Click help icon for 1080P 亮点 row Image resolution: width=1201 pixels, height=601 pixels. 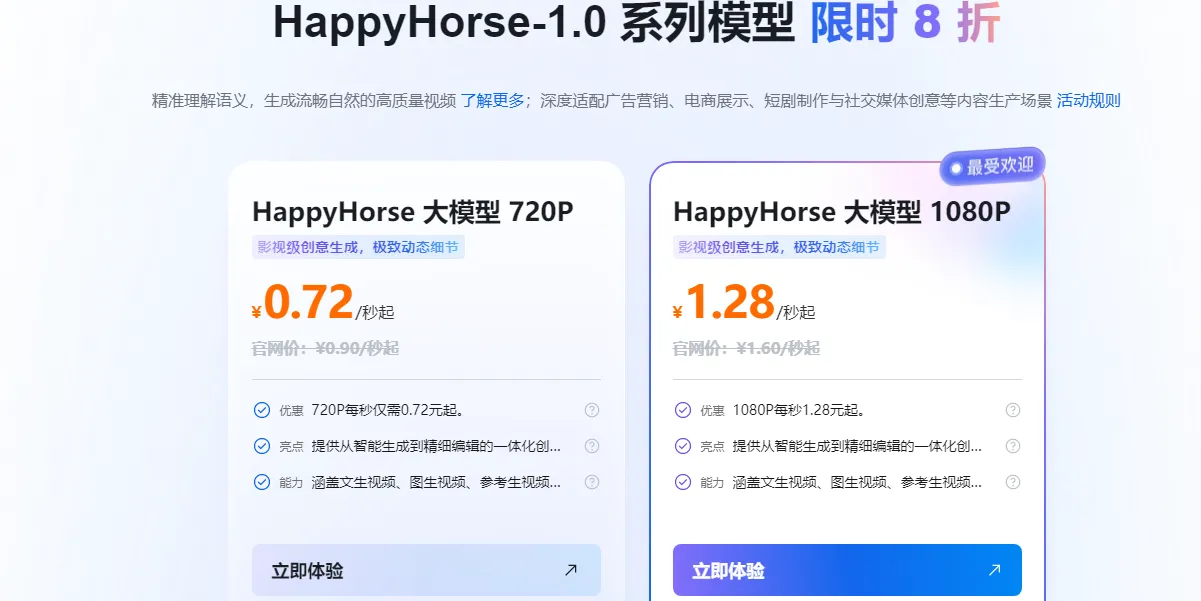point(1013,446)
